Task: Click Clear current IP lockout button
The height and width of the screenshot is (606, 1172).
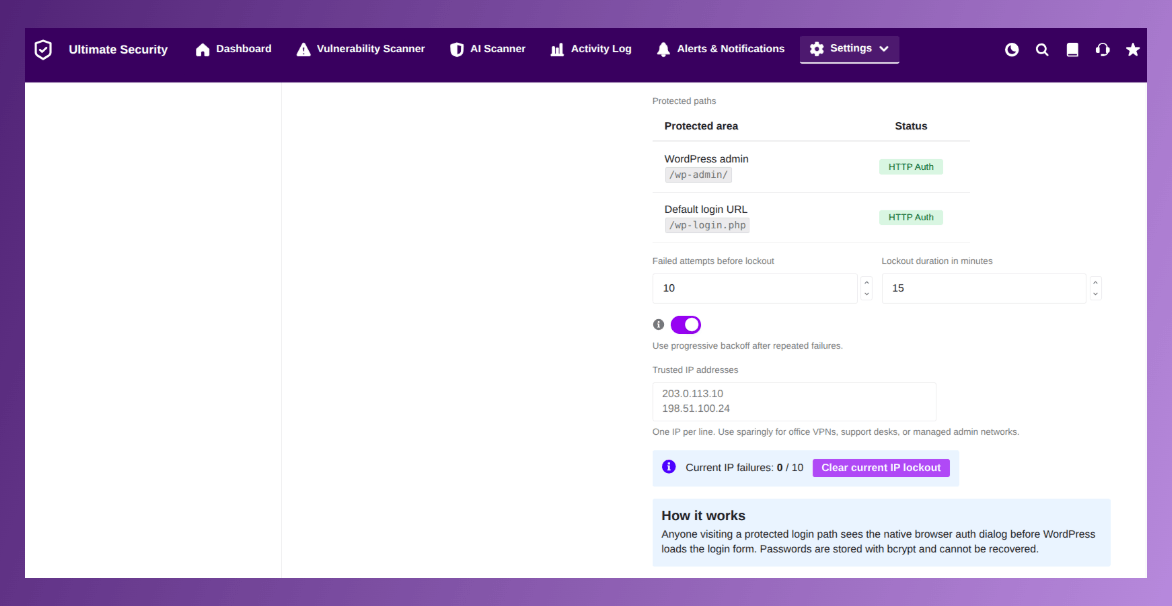Action: [881, 468]
